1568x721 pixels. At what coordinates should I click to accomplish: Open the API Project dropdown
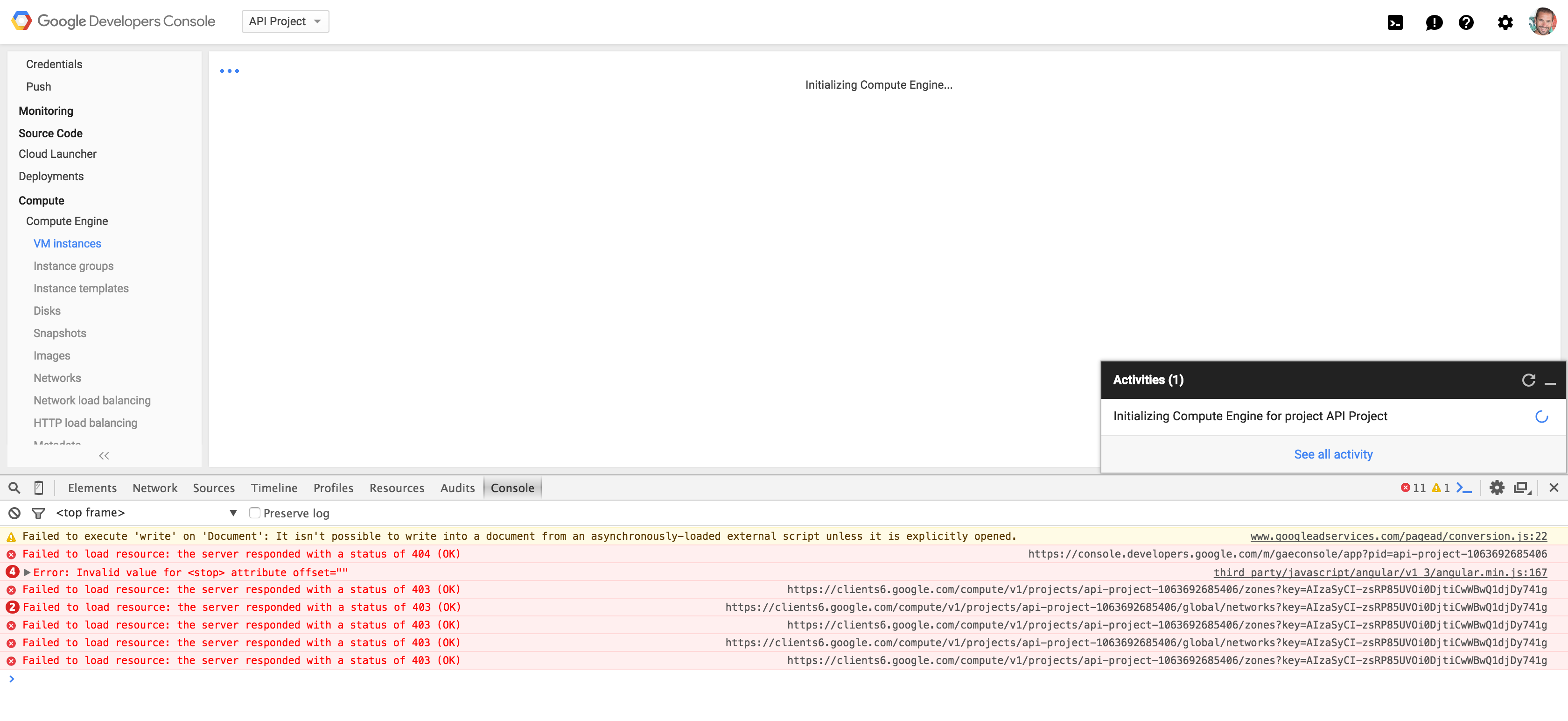(x=285, y=21)
